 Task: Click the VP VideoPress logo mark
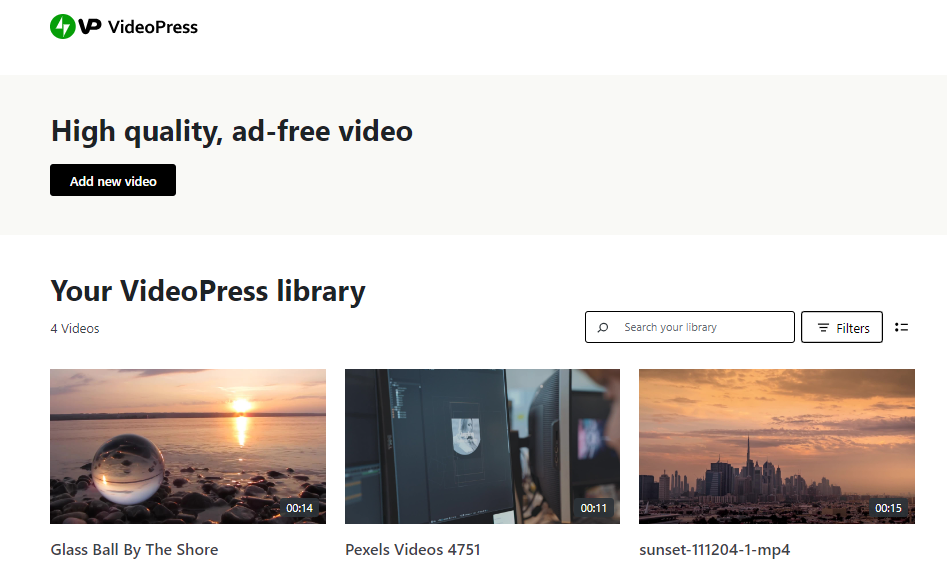point(90,27)
